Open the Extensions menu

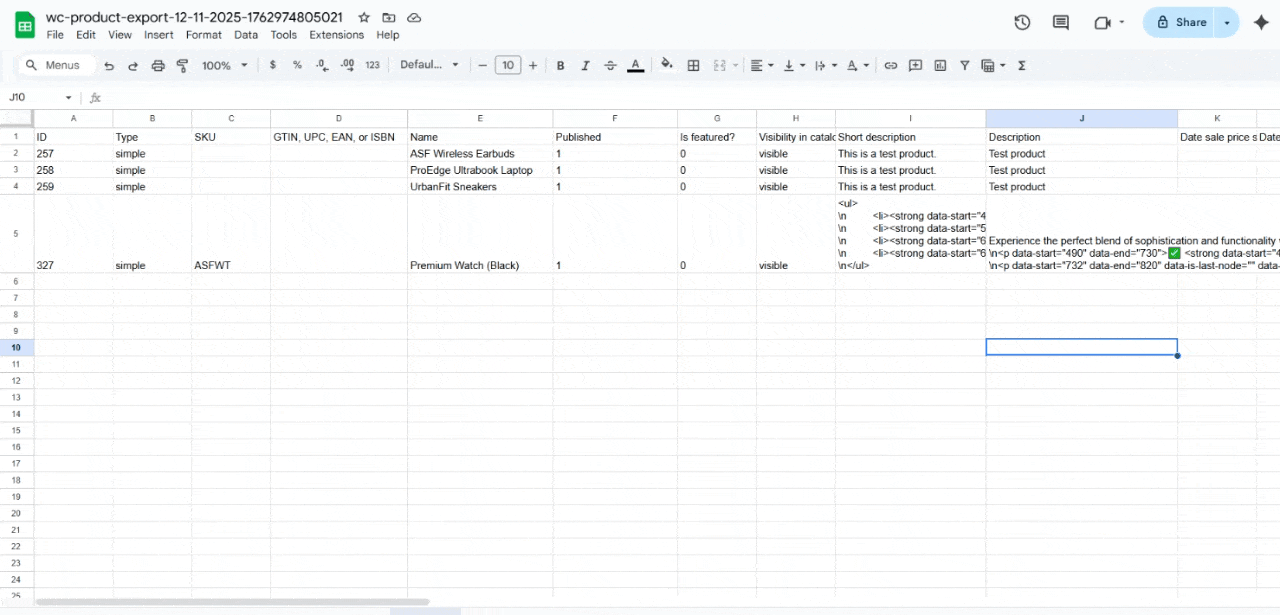[x=336, y=34]
